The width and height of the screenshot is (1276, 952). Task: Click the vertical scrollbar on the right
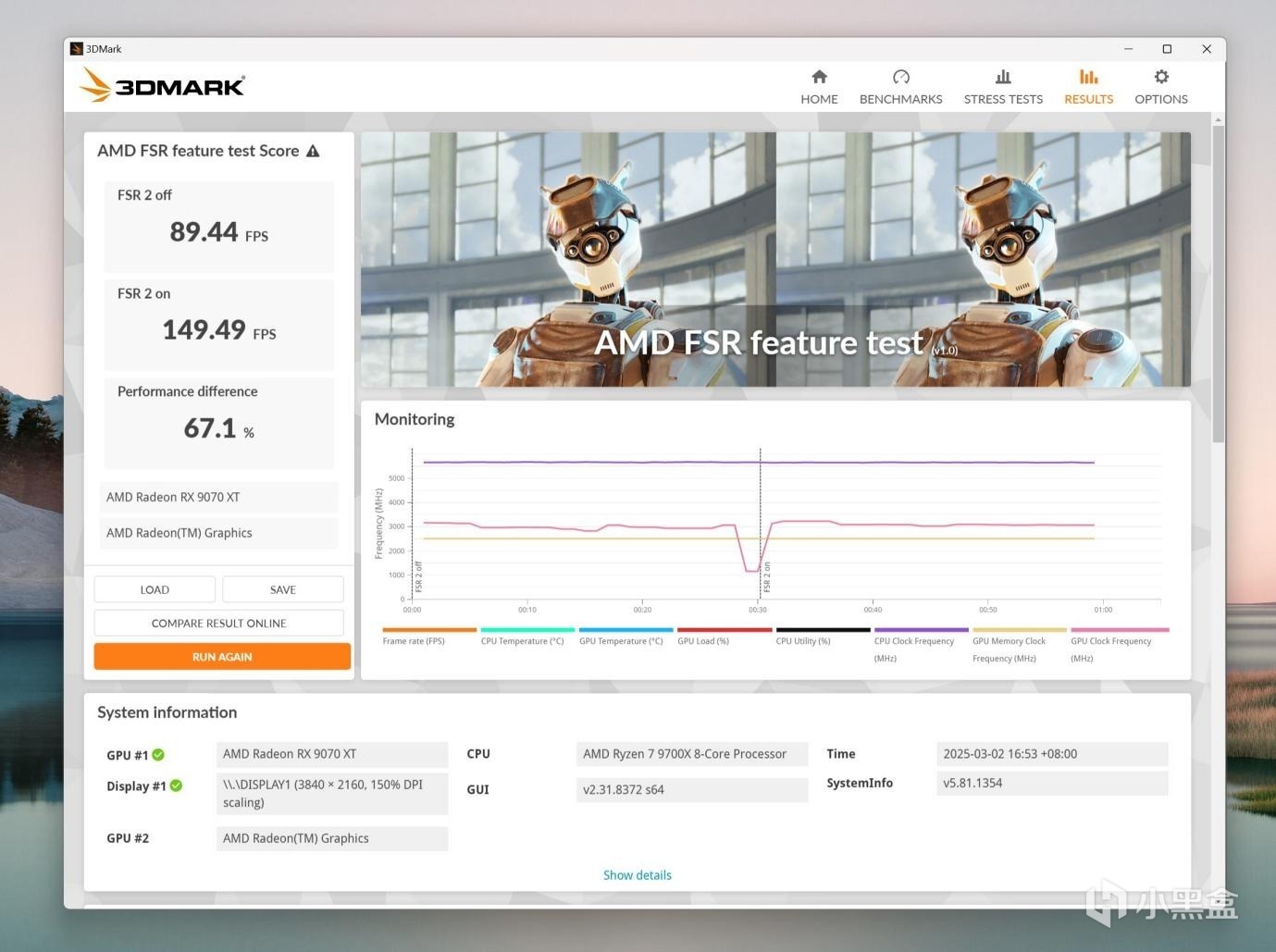pos(1219,283)
